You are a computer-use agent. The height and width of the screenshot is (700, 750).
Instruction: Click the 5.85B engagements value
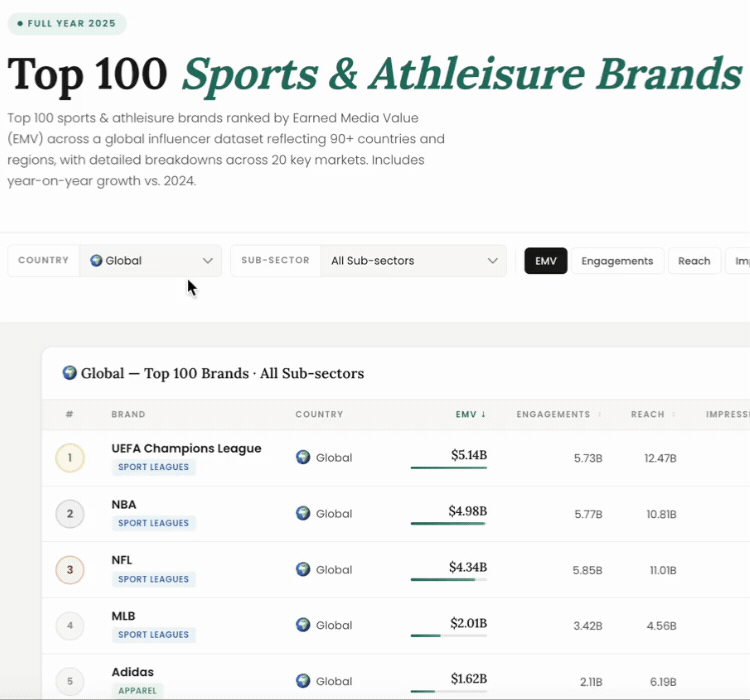587,570
